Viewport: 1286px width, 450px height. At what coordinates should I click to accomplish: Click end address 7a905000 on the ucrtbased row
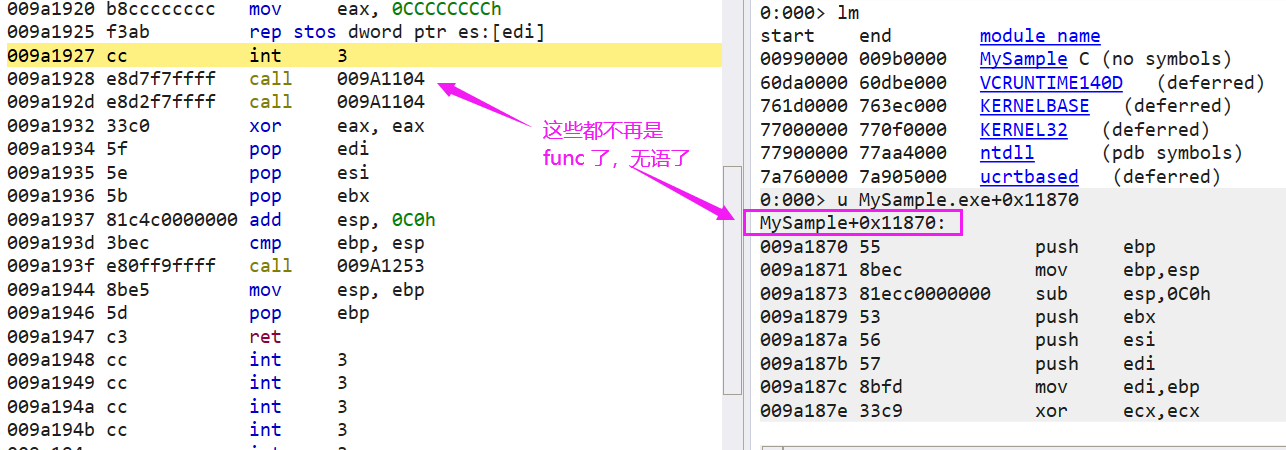(x=903, y=177)
